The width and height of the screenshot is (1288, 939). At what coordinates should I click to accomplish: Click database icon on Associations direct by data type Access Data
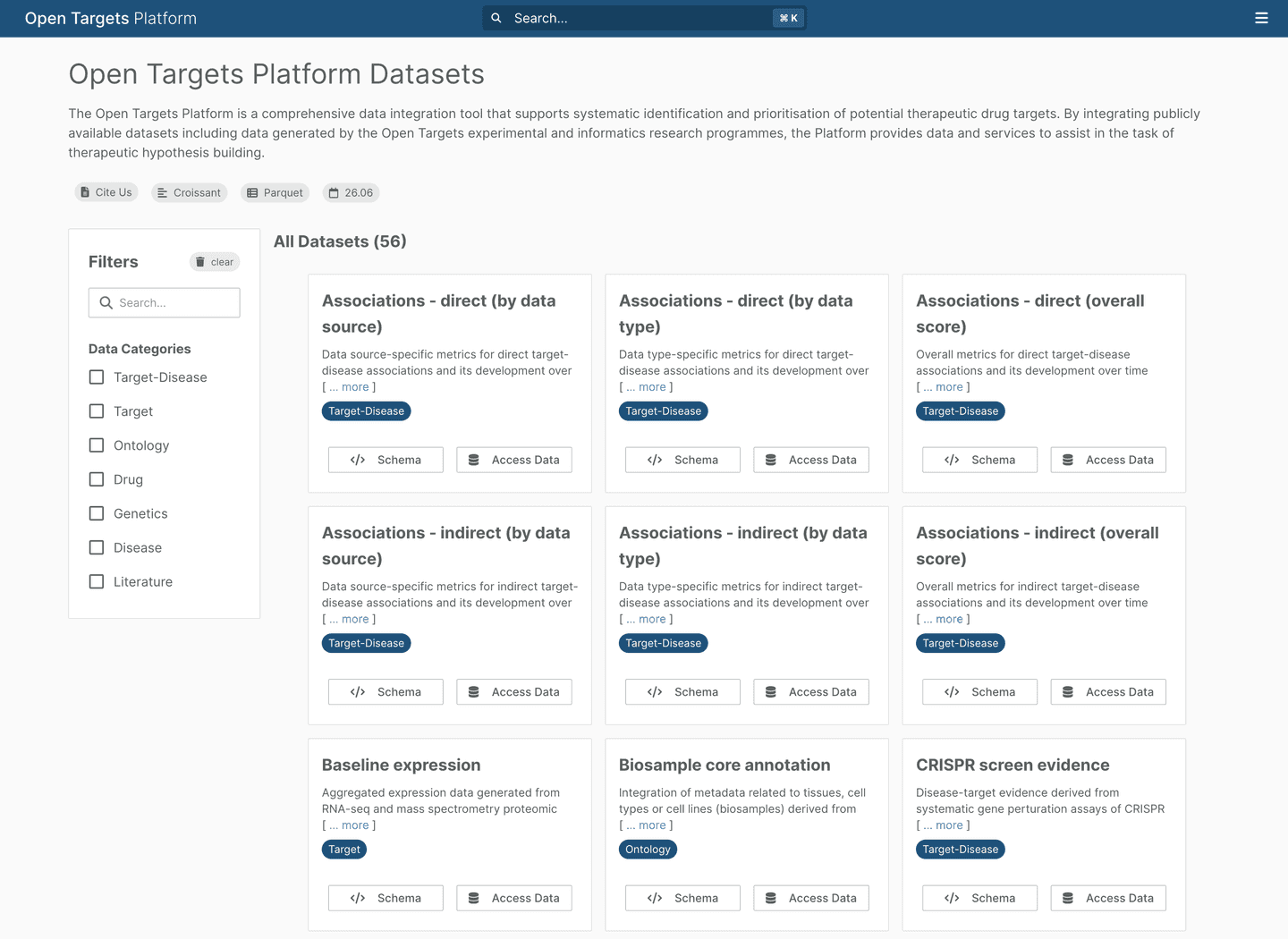pyautogui.click(x=771, y=460)
